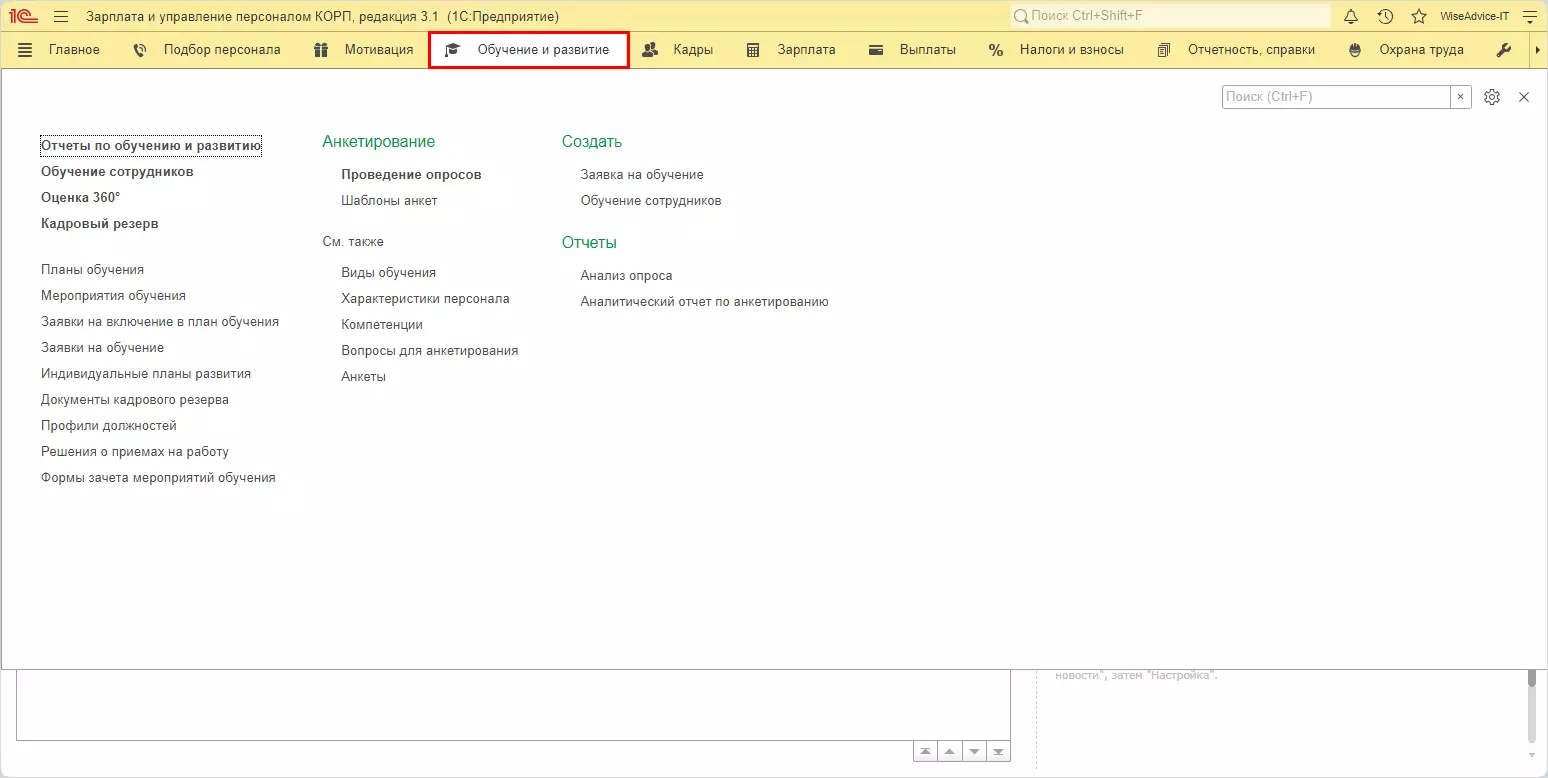The image size is (1548, 778).
Task: Open Заявки на включение в план обучения
Action: 160,322
